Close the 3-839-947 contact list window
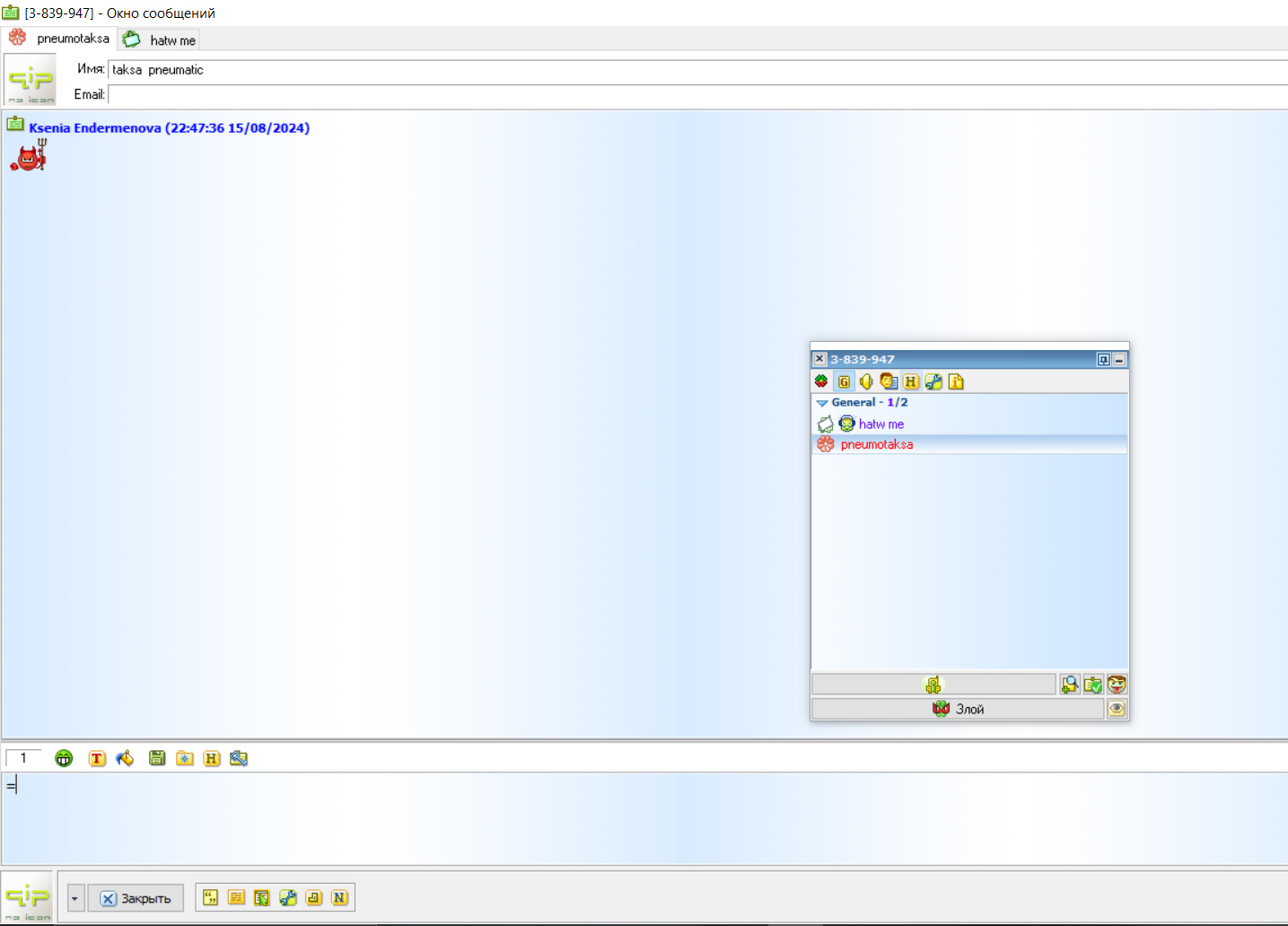This screenshot has height=926, width=1288. (819, 359)
